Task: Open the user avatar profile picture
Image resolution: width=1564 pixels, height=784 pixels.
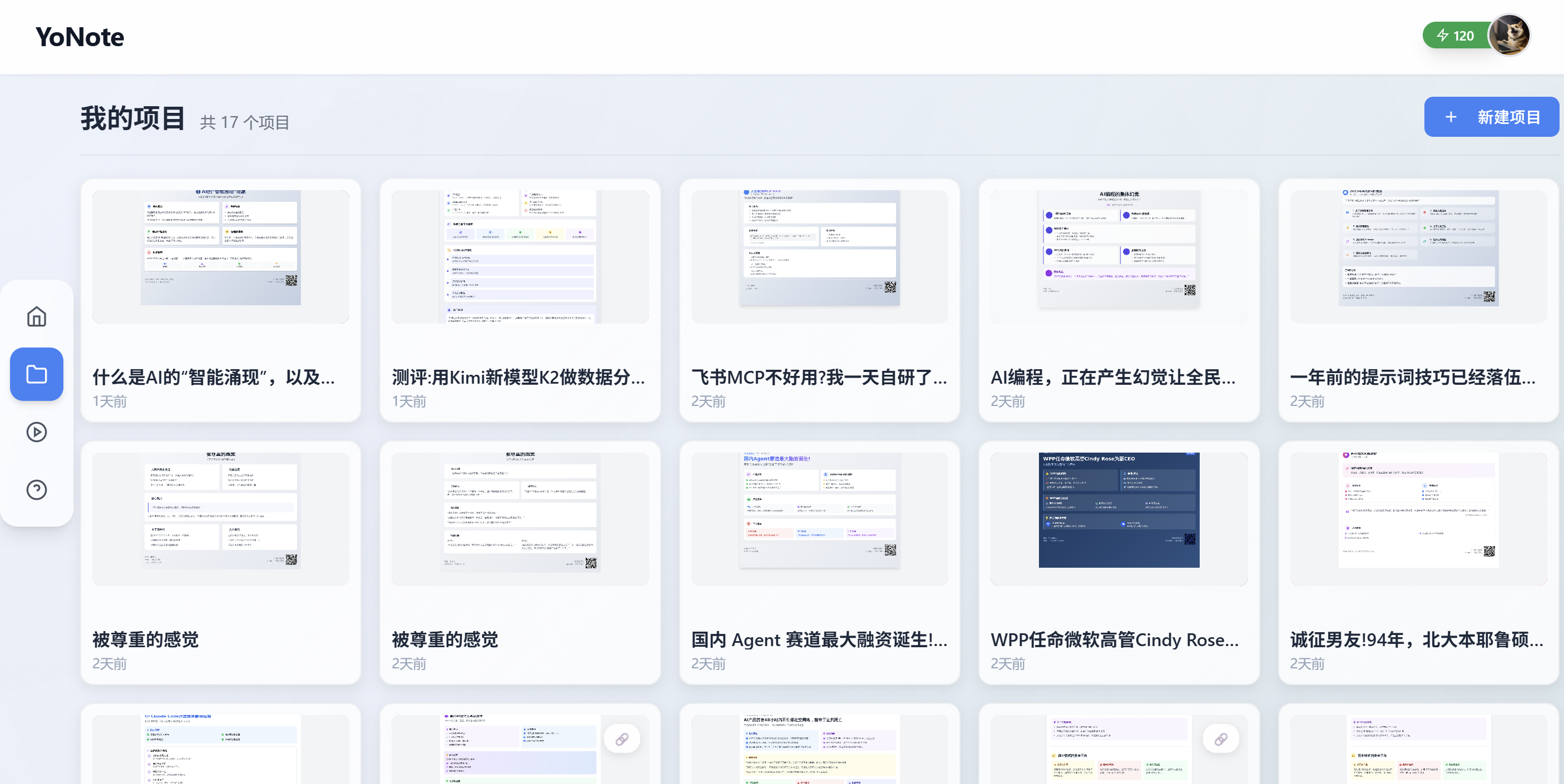Action: 1510,35
